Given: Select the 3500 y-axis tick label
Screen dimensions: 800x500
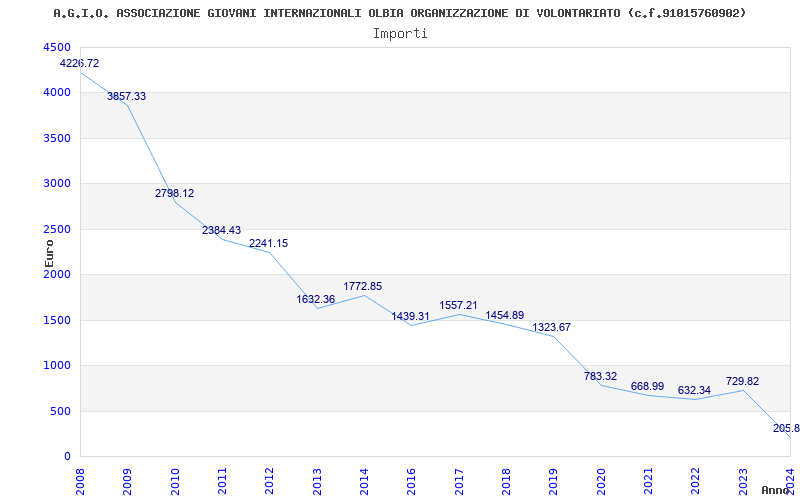Looking at the screenshot, I should pyautogui.click(x=58, y=138).
